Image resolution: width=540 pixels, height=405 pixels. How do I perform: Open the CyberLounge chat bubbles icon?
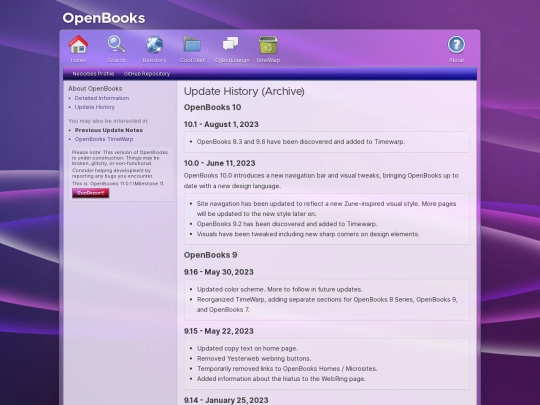pyautogui.click(x=230, y=45)
